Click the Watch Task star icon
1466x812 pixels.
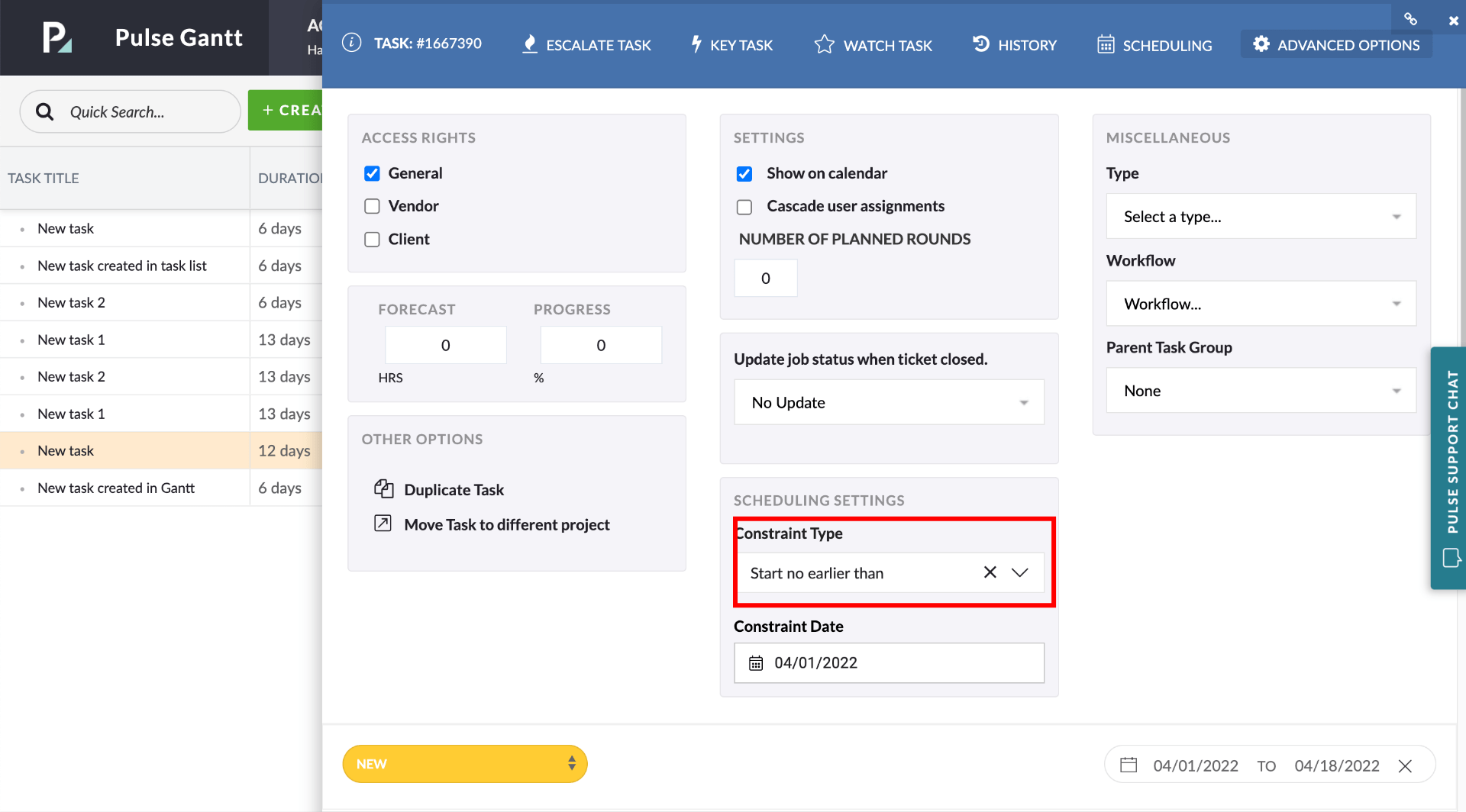point(824,44)
